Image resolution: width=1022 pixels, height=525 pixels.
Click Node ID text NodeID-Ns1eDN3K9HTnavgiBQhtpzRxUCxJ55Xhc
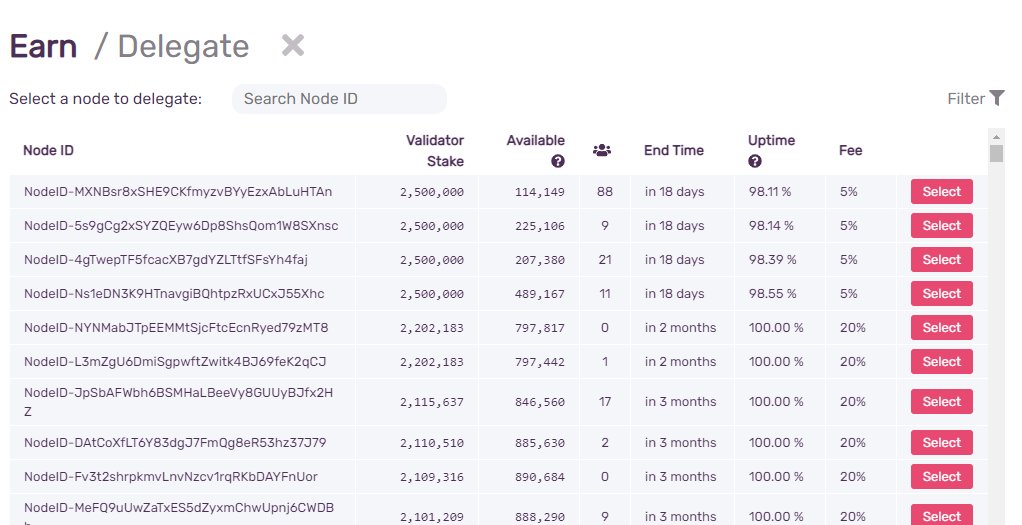click(174, 293)
